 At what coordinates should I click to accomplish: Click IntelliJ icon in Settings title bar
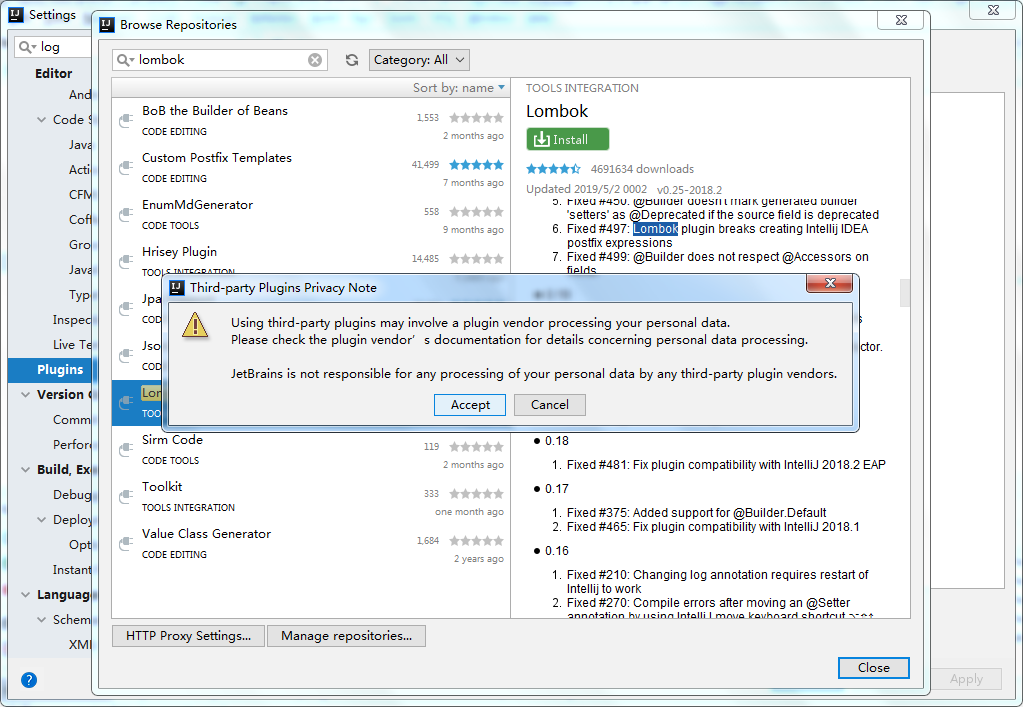[x=16, y=14]
